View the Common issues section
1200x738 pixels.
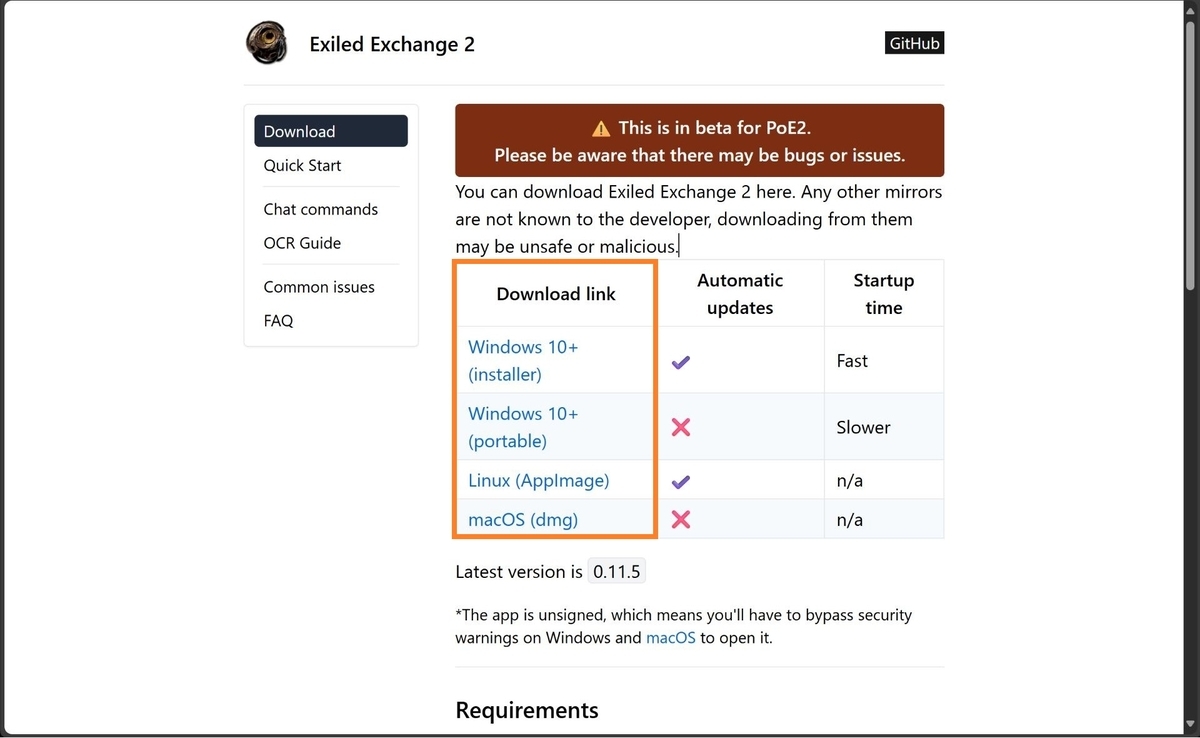pos(319,287)
